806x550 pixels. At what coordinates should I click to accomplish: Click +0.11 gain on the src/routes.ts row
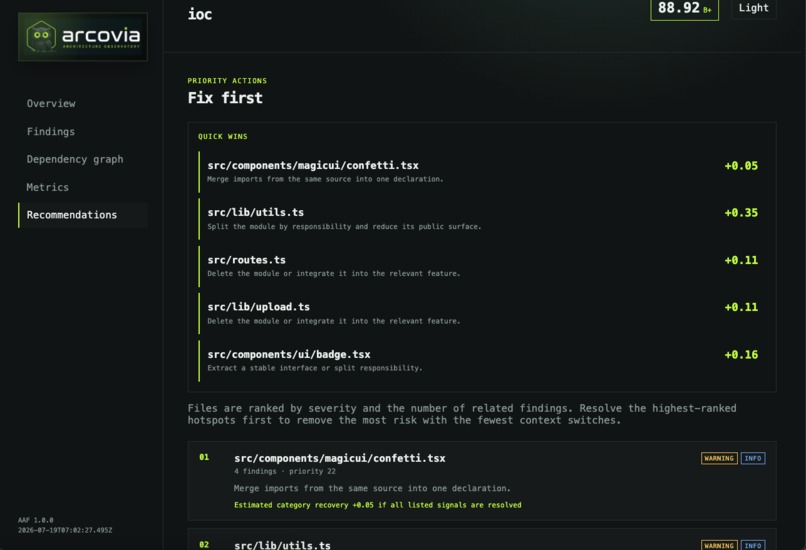click(x=741, y=260)
